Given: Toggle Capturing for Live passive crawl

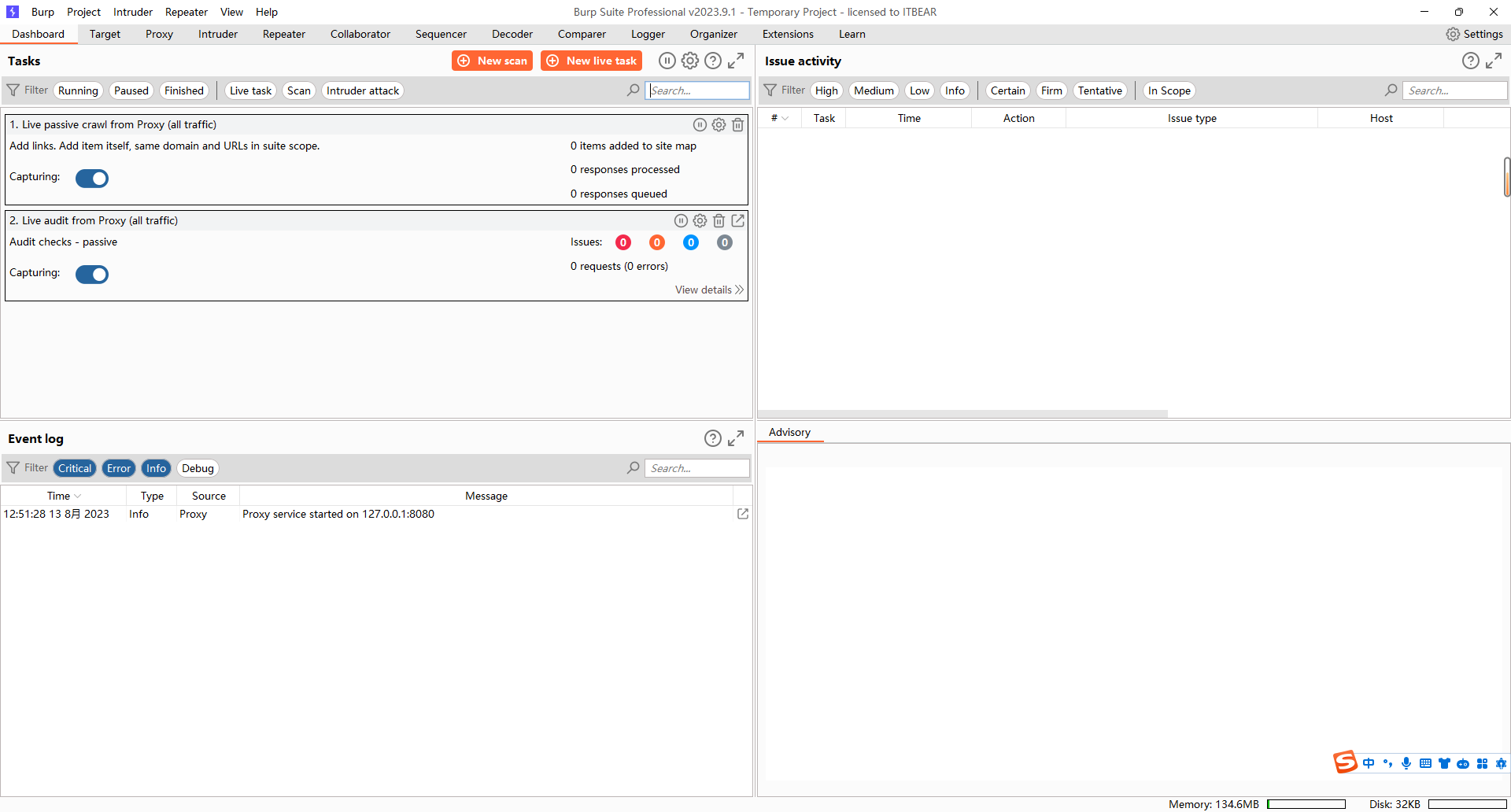Looking at the screenshot, I should tap(92, 179).
